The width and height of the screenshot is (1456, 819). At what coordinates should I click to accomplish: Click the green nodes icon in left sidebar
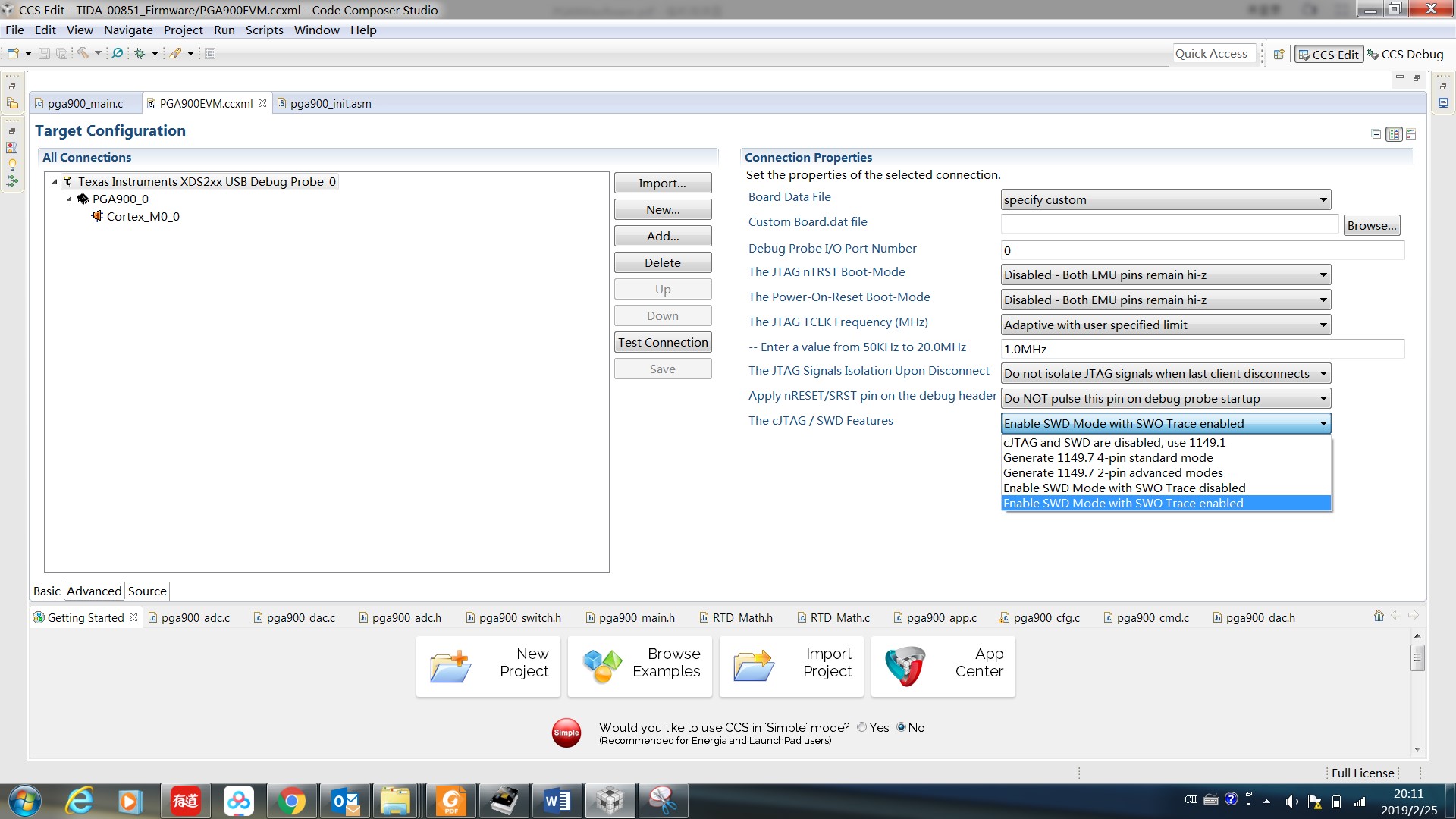[12, 181]
